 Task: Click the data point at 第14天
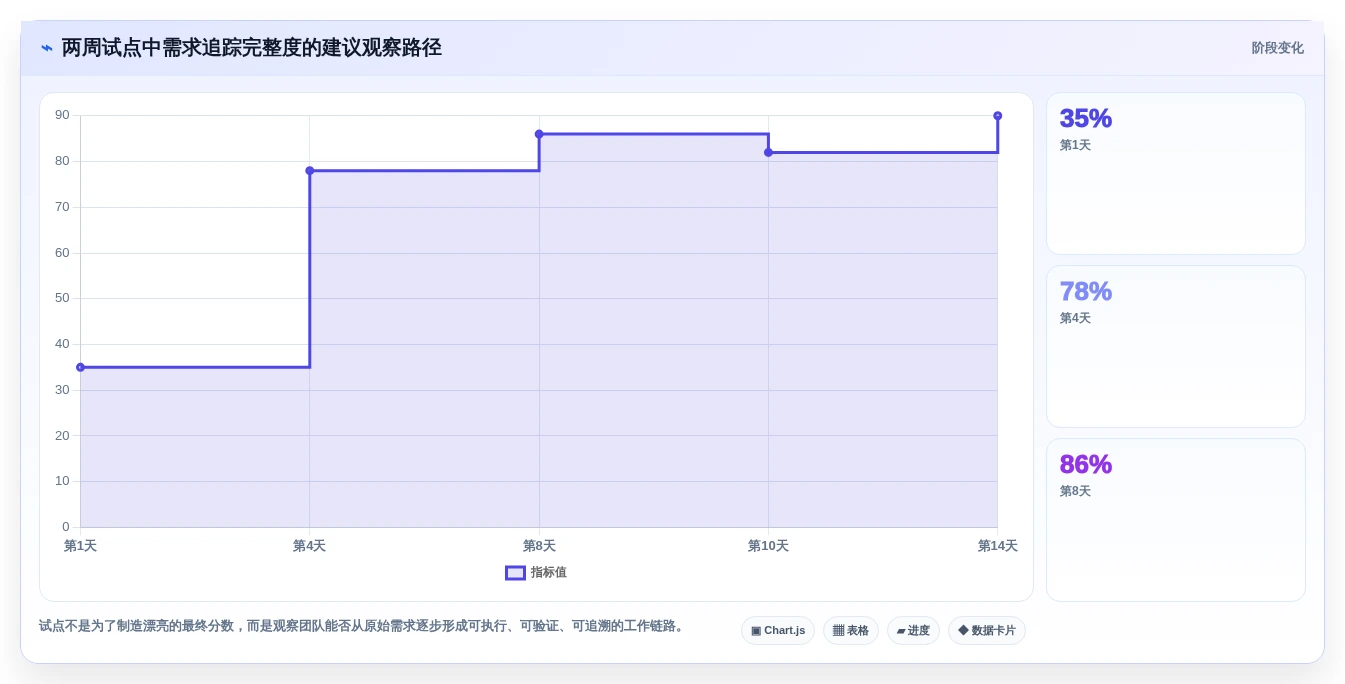tap(997, 116)
